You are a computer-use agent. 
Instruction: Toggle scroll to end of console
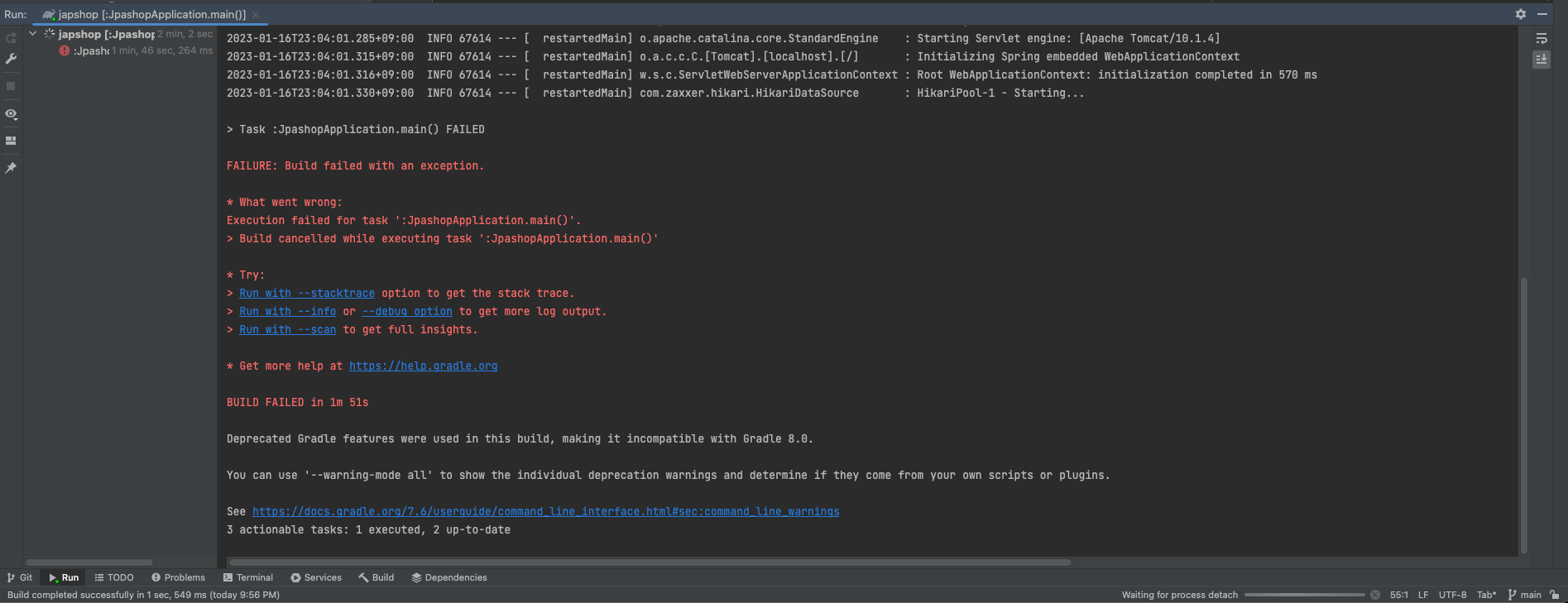pos(1542,60)
